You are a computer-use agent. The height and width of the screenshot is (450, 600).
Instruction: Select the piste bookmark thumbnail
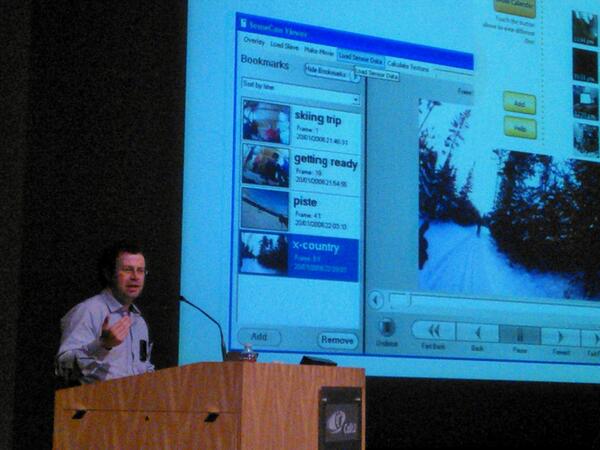tap(265, 209)
